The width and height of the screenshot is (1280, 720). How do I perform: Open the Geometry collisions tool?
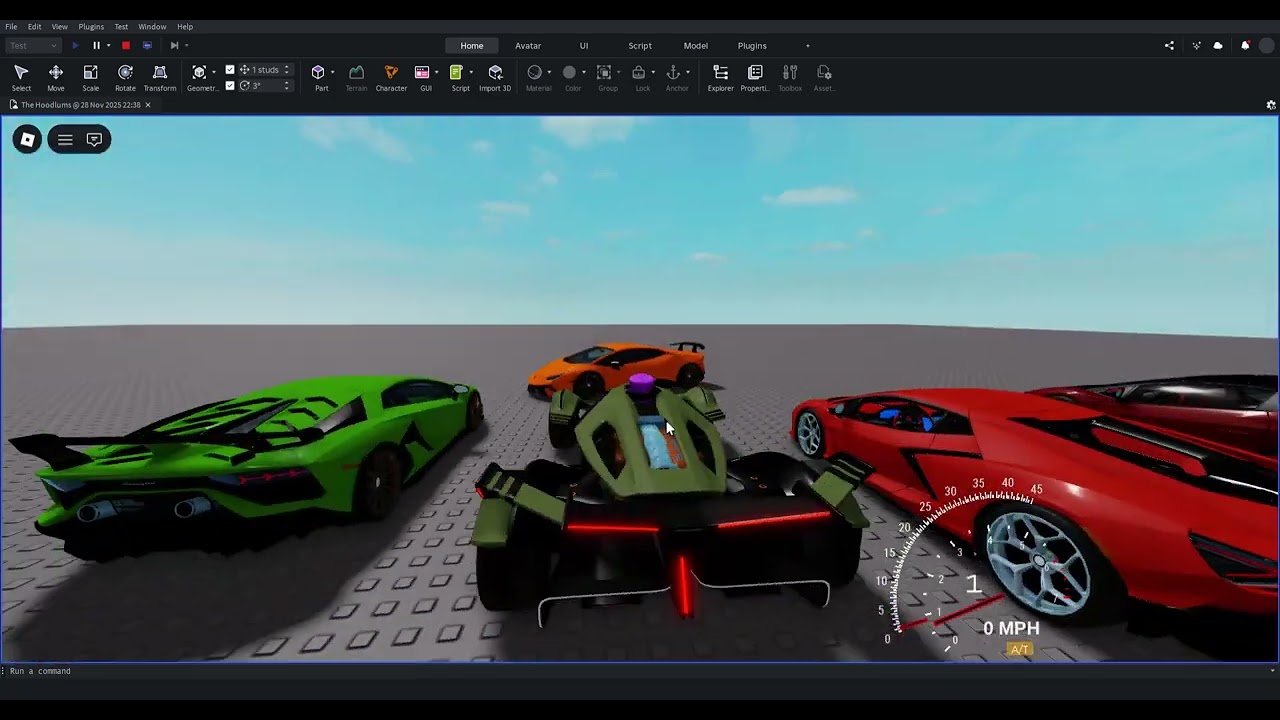[200, 78]
